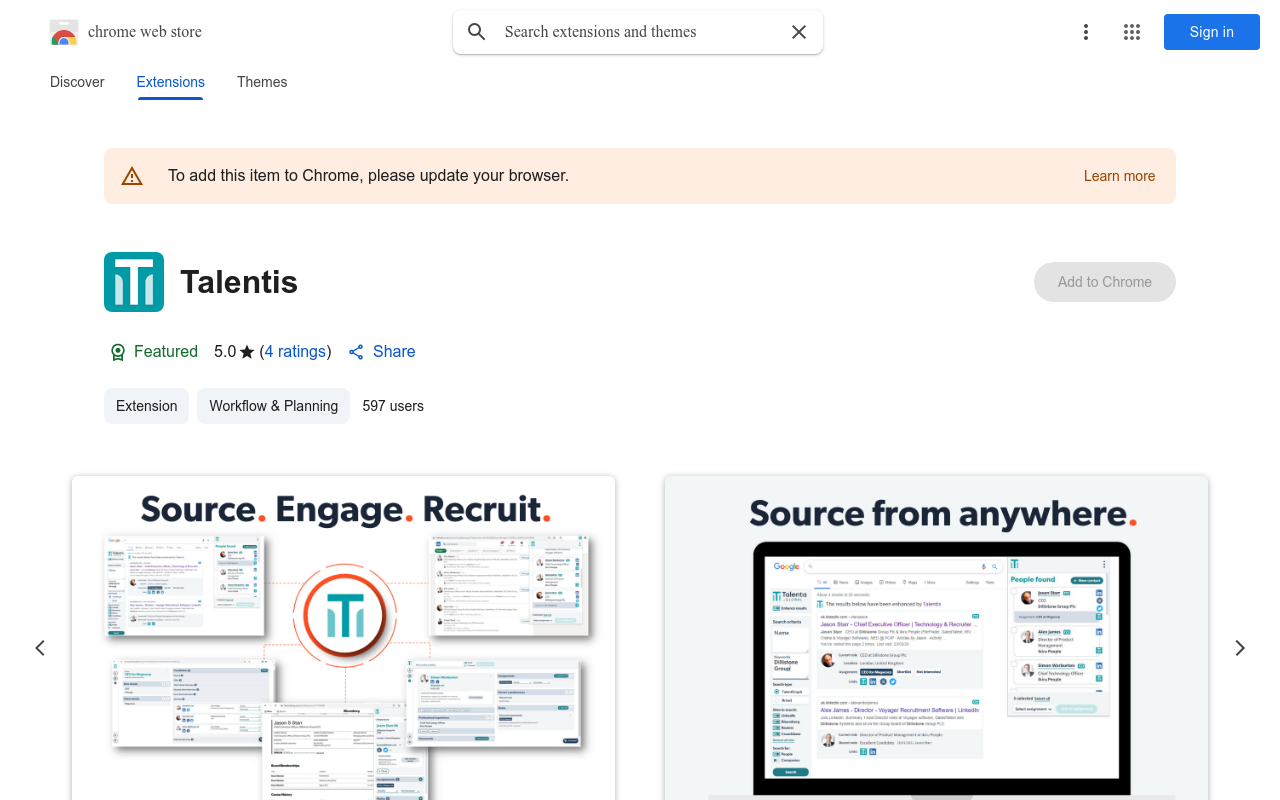This screenshot has width=1280, height=800.
Task: Click the warning triangle icon in banner
Action: (x=132, y=177)
